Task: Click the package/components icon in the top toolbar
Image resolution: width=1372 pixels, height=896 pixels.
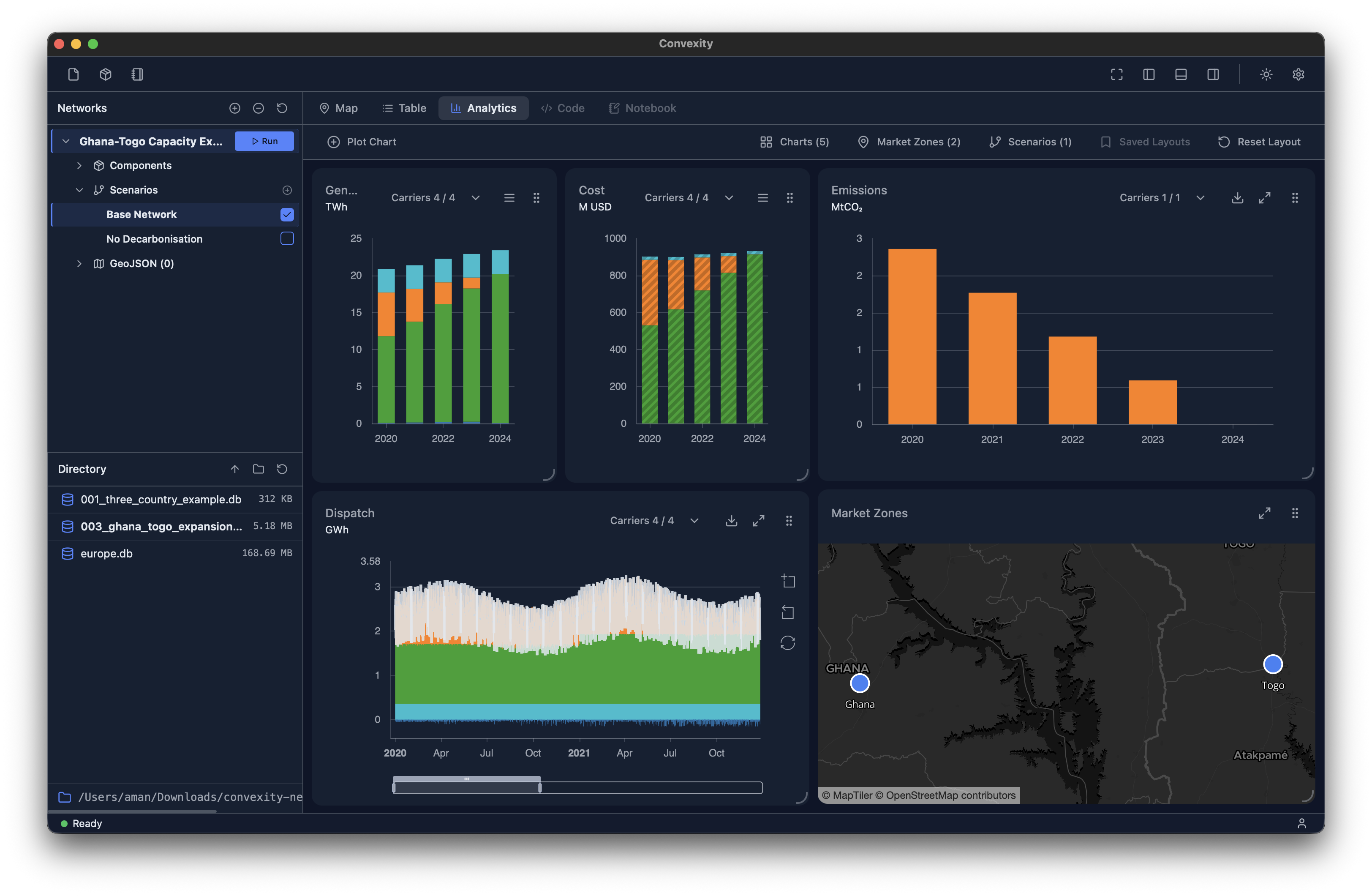Action: pyautogui.click(x=106, y=74)
